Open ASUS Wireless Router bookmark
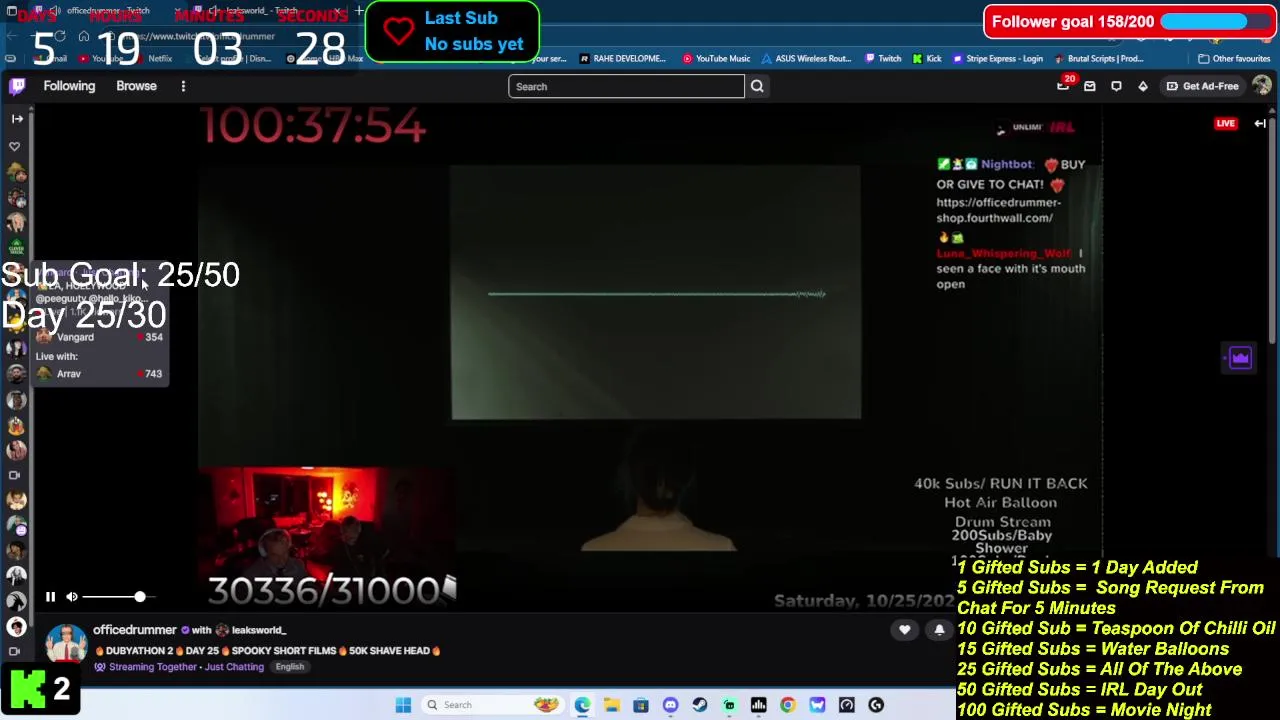 pyautogui.click(x=807, y=58)
